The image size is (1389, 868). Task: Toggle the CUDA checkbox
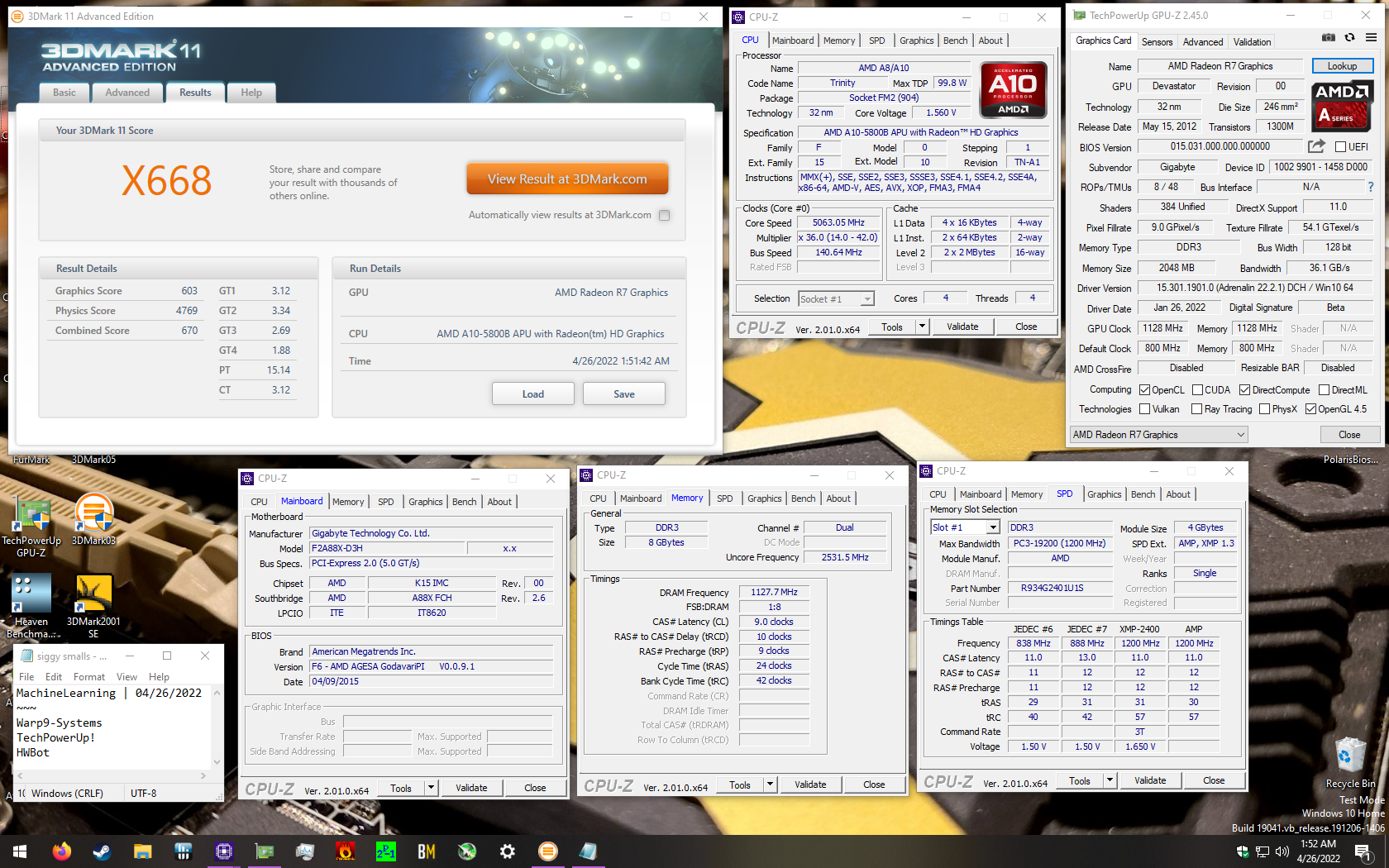pos(1198,390)
